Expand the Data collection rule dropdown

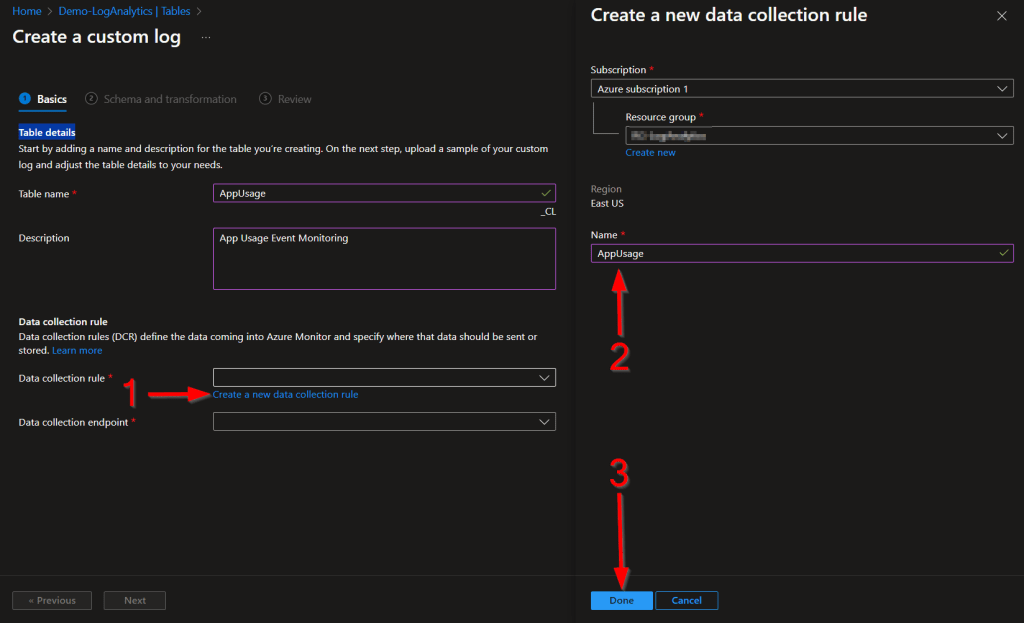click(383, 377)
